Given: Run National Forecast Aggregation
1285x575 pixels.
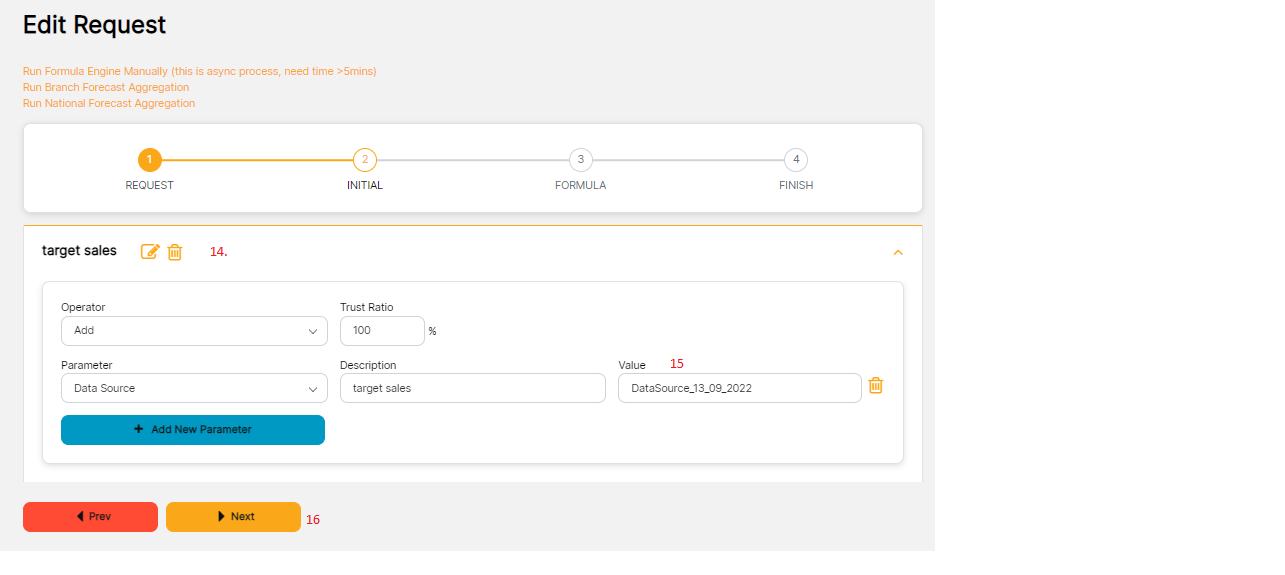Looking at the screenshot, I should 109,103.
